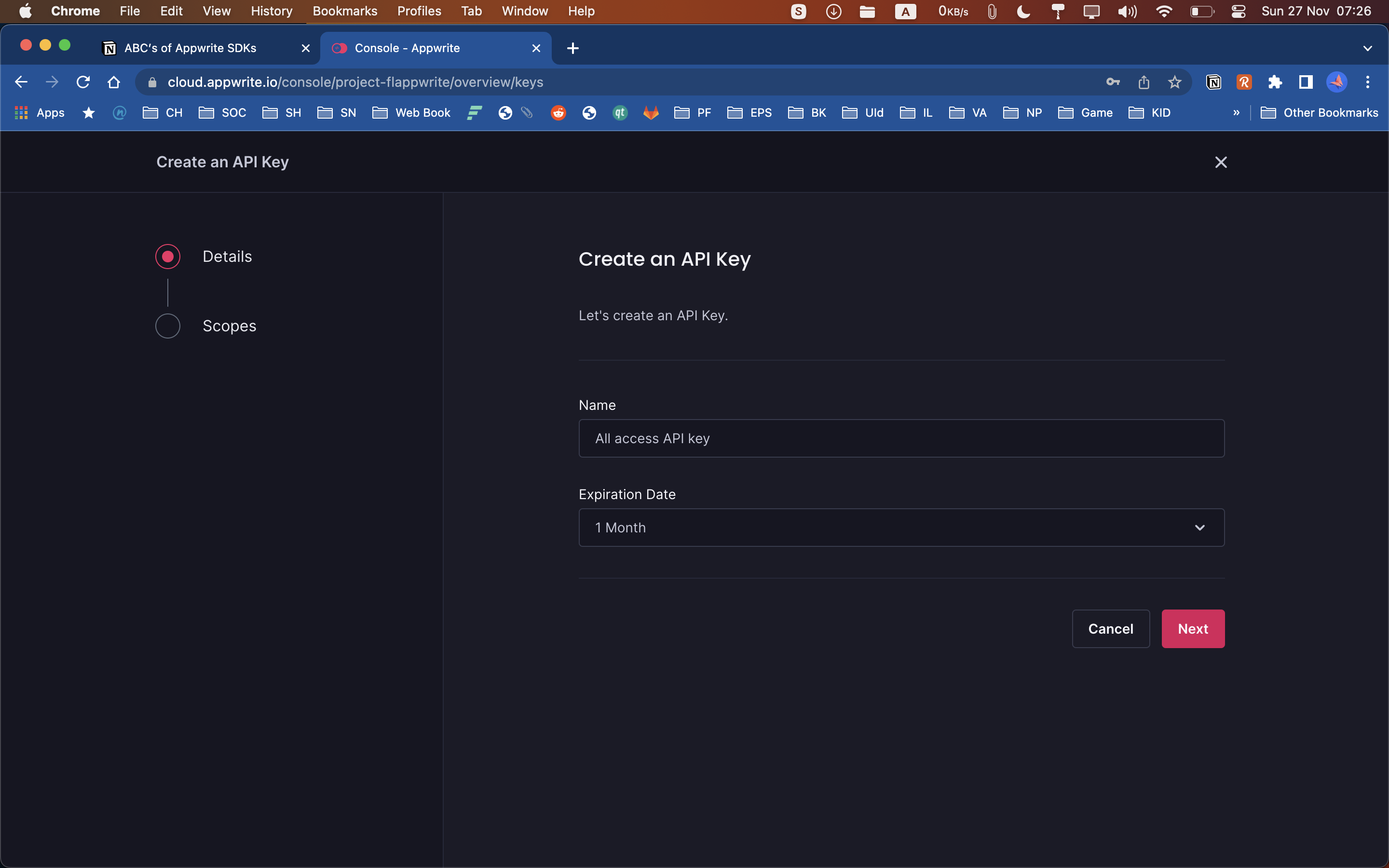Click the browser forward arrow

(52, 82)
